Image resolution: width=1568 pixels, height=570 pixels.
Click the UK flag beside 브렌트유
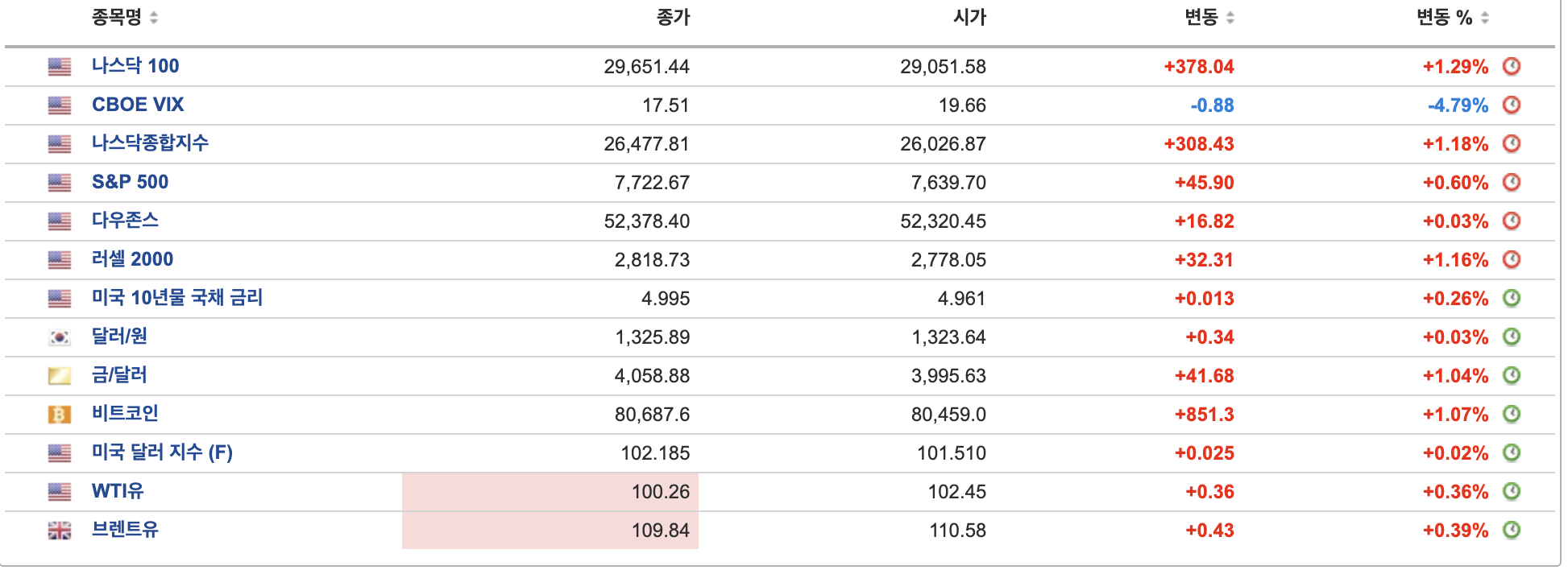click(x=60, y=531)
